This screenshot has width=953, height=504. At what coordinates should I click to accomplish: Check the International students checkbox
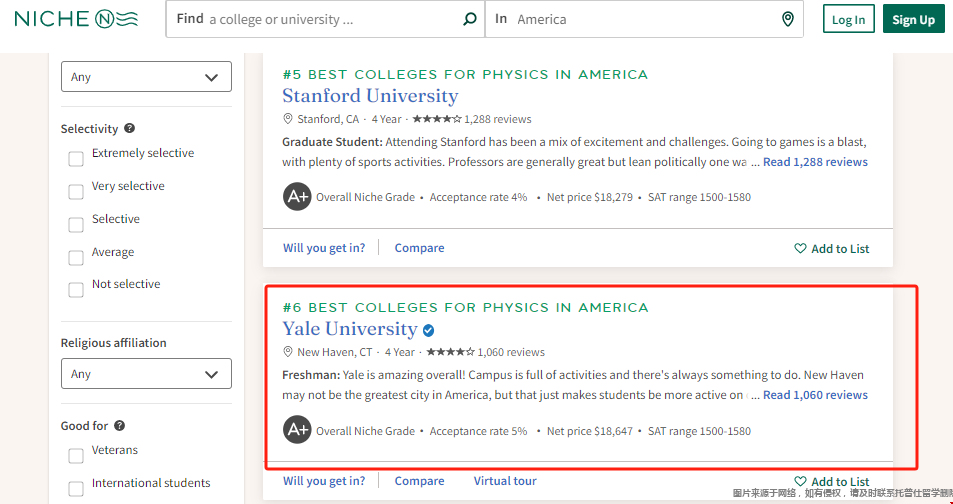(76, 489)
